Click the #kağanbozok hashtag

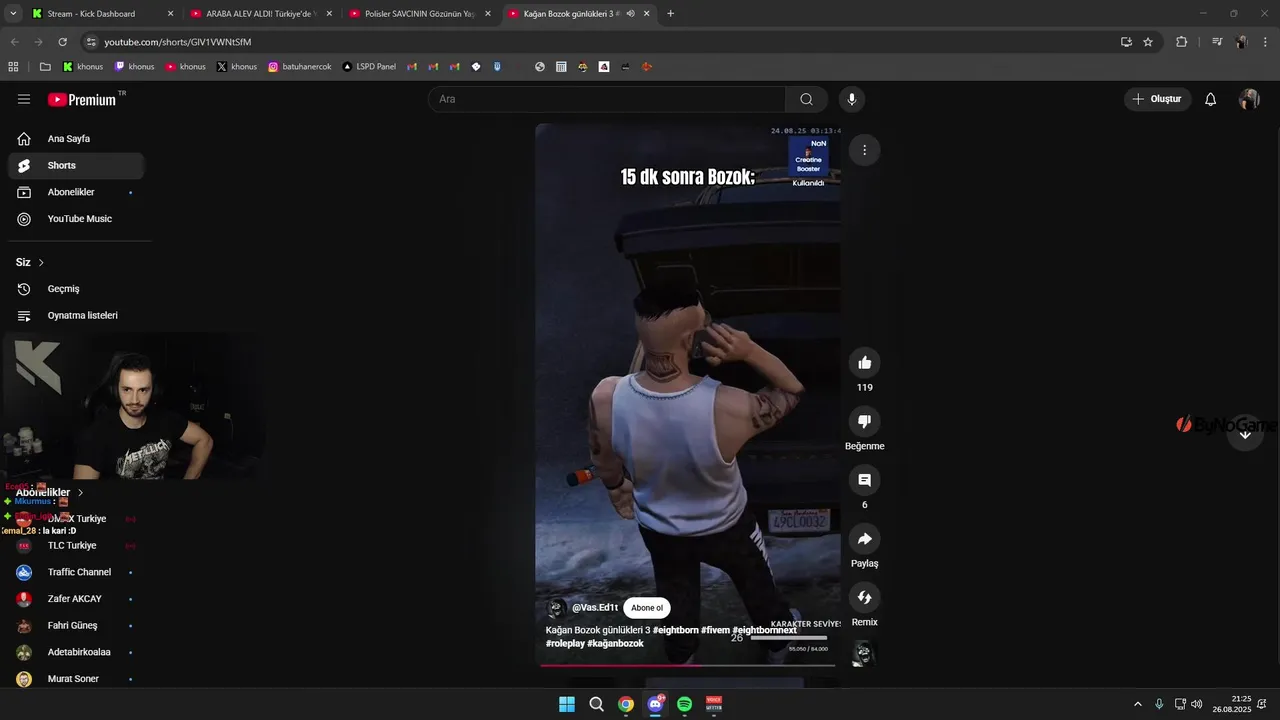[x=615, y=644]
